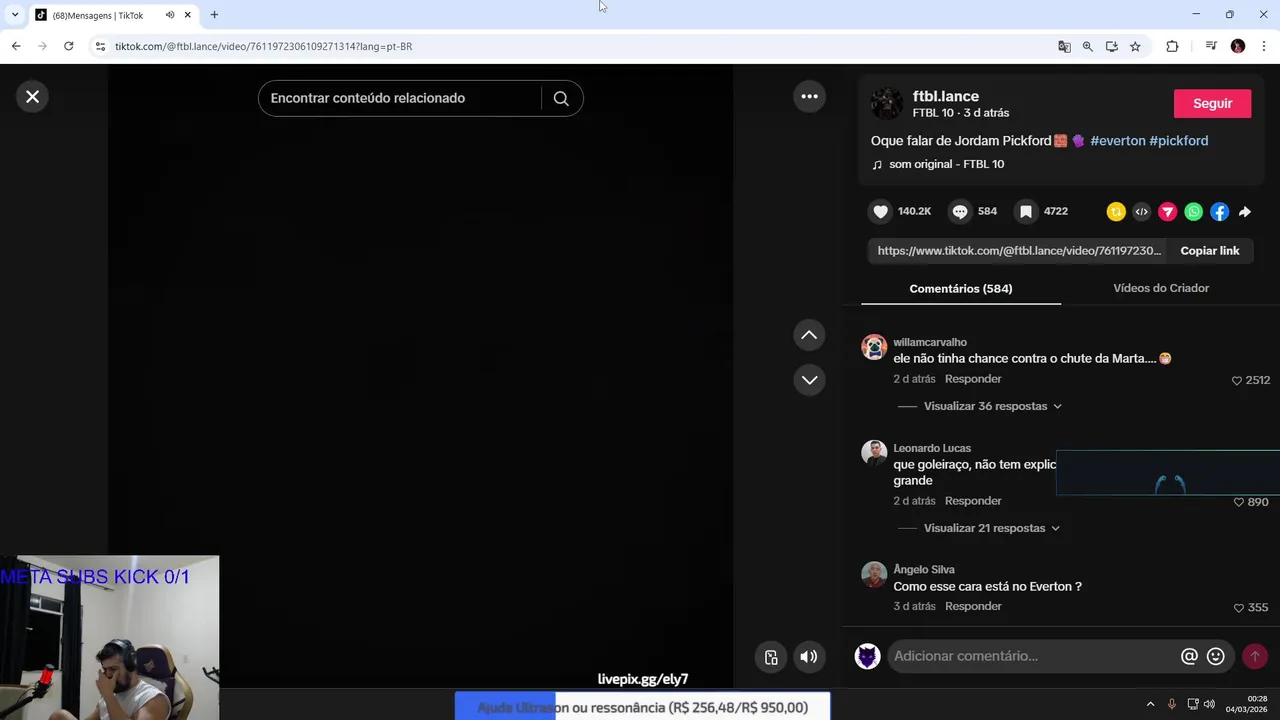Open zoom level icon in address bar
Screen dimensions: 1280x720
(1088, 46)
